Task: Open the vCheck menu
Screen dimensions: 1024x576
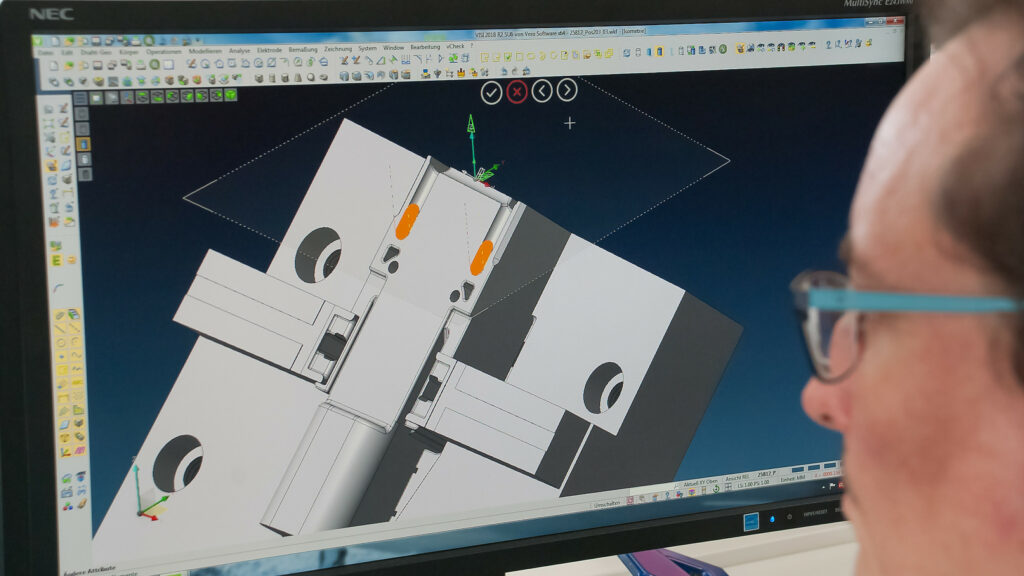Action: click(x=455, y=46)
